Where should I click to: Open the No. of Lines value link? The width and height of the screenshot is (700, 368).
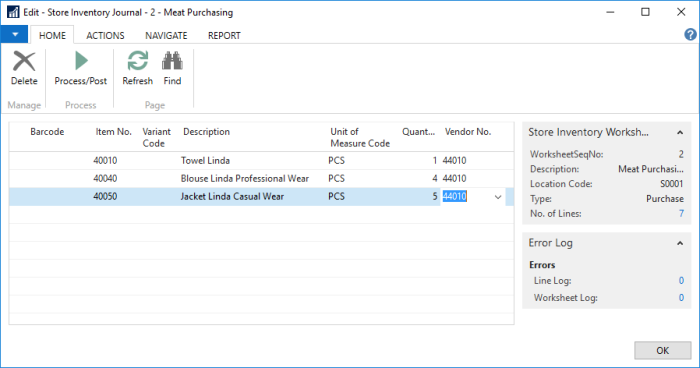[681, 213]
